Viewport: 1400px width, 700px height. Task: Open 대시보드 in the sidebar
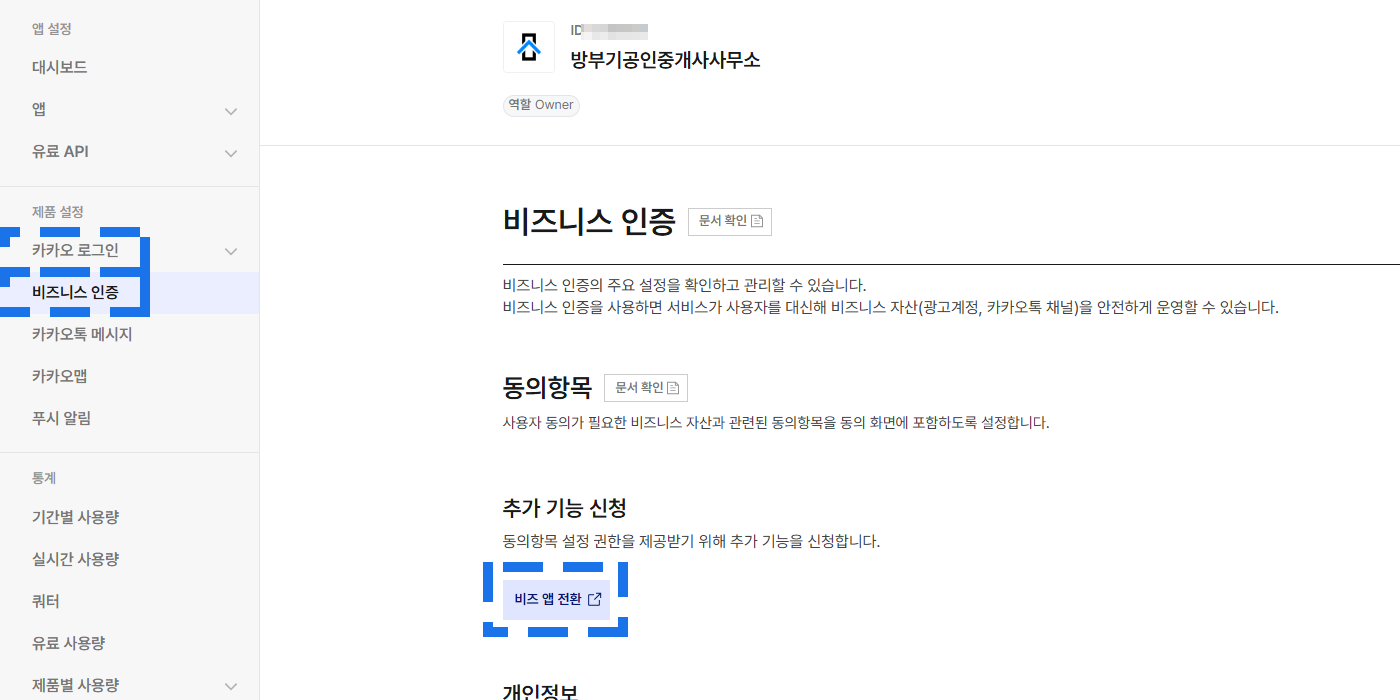59,67
